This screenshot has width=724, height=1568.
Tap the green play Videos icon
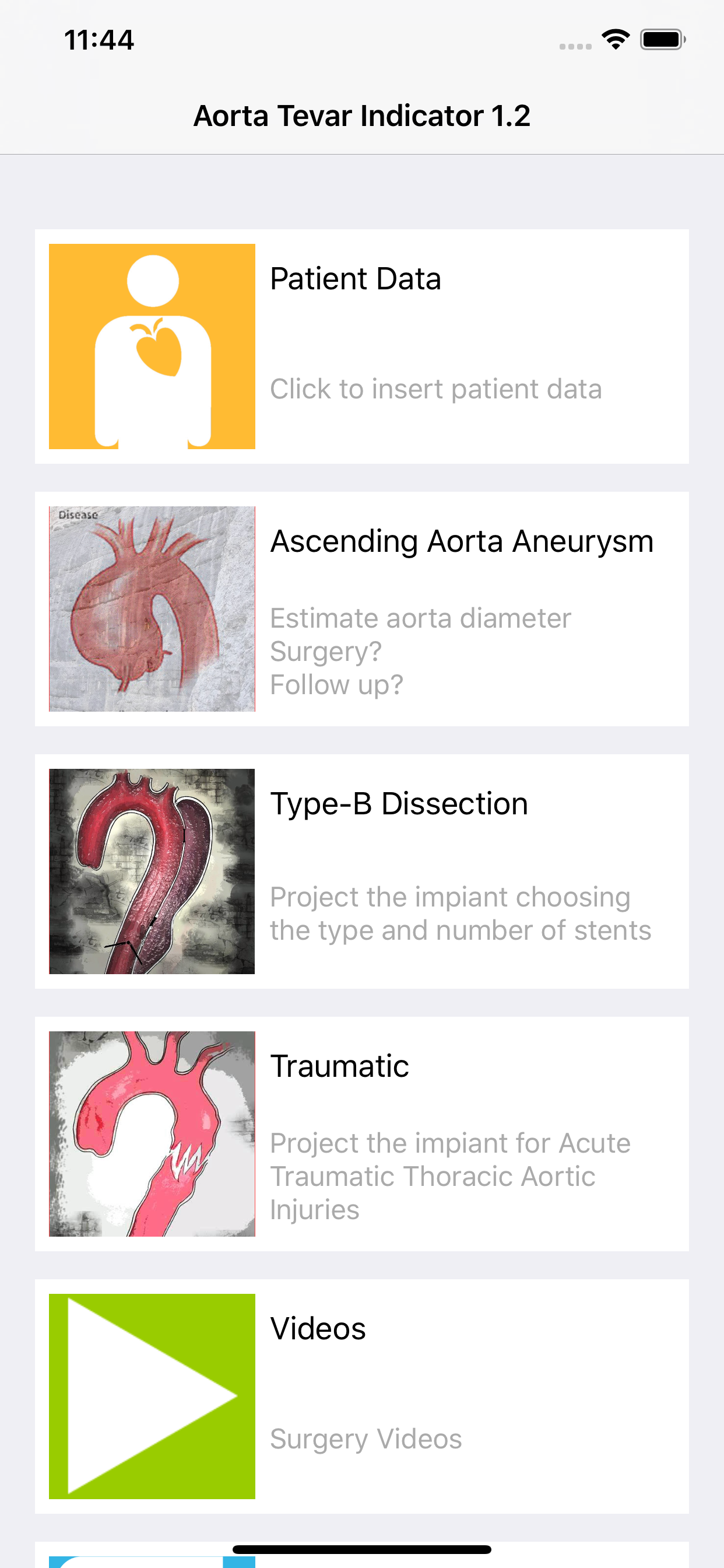[152, 1396]
